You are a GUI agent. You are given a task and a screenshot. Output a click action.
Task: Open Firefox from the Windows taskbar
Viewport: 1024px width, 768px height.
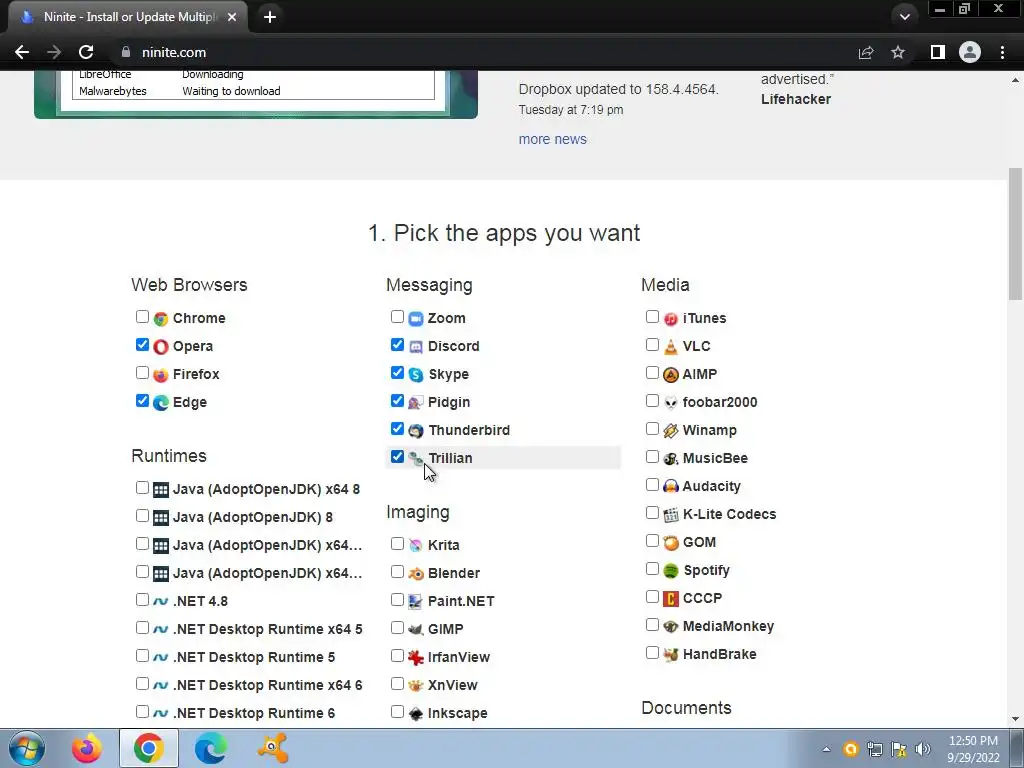87,748
